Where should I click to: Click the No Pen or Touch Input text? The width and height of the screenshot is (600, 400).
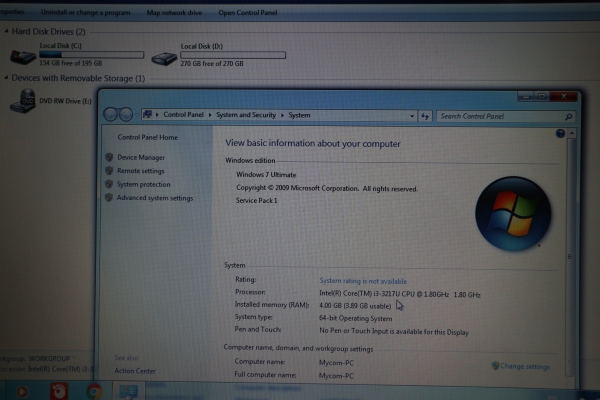click(394, 331)
